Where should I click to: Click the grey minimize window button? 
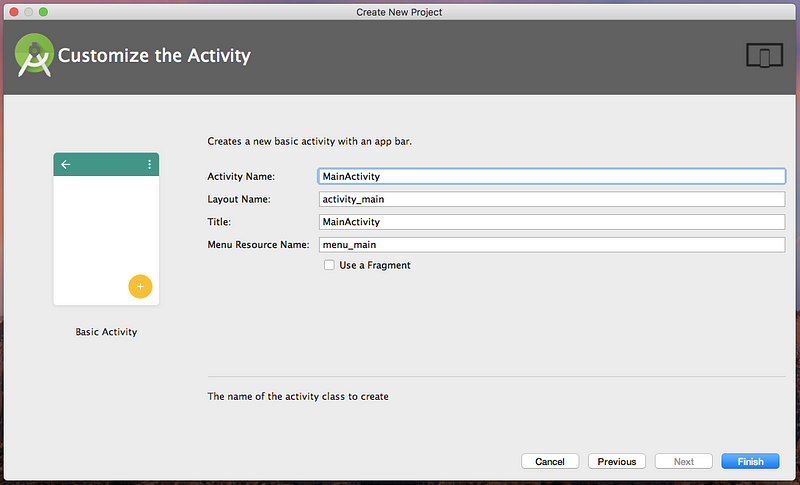pos(29,12)
